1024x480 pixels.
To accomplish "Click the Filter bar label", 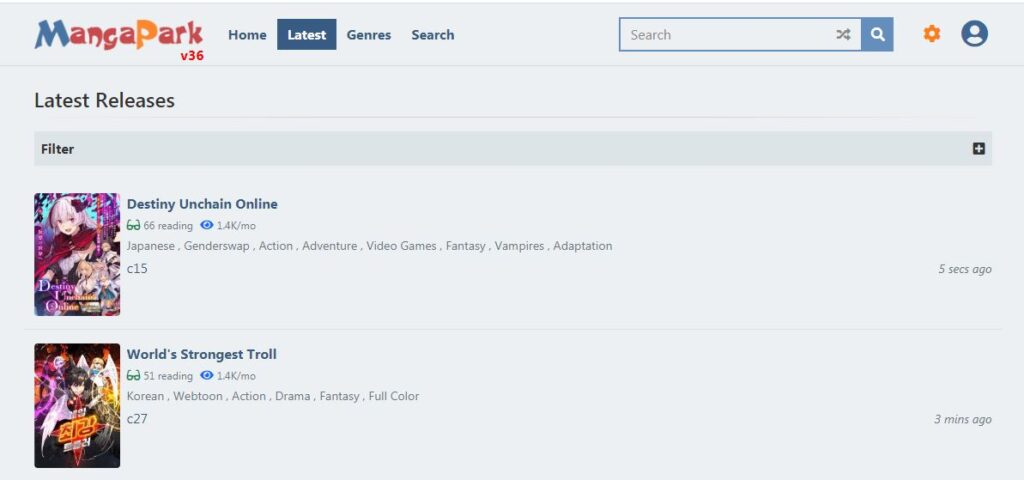I will tap(58, 149).
